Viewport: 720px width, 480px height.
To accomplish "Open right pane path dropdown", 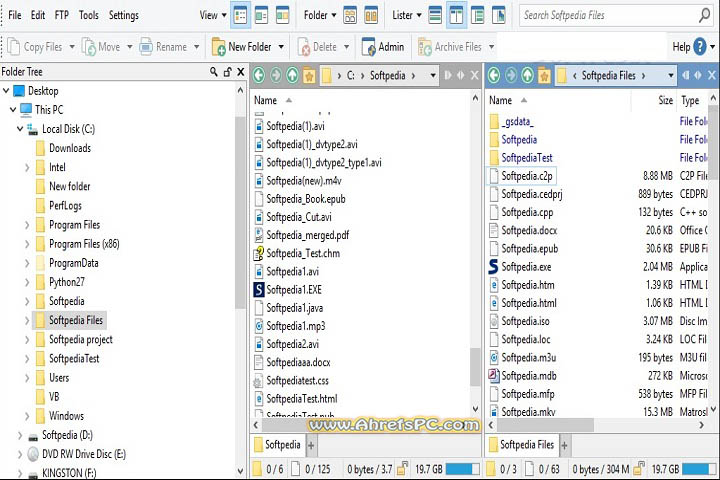I will (x=671, y=75).
